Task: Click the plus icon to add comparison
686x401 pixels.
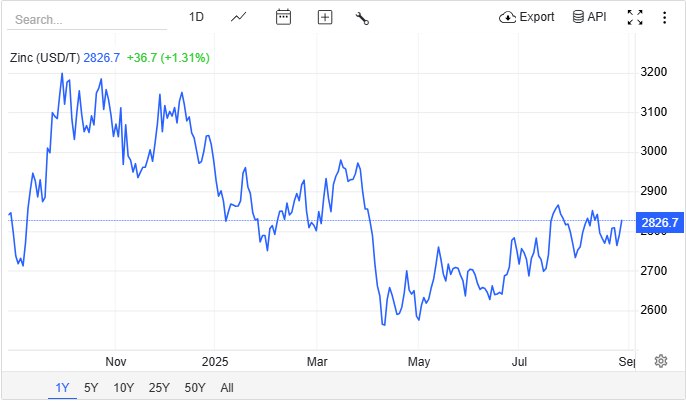Action: pyautogui.click(x=324, y=17)
